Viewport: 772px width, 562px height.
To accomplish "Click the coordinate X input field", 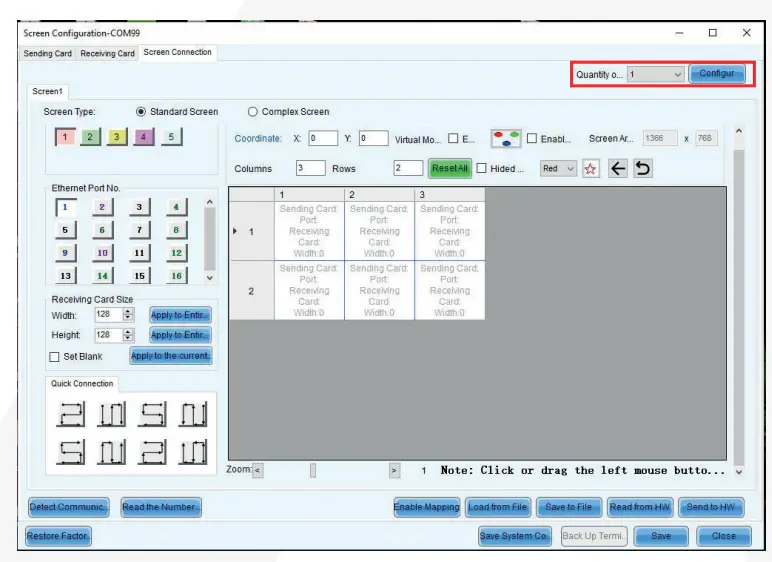I will (x=323, y=138).
